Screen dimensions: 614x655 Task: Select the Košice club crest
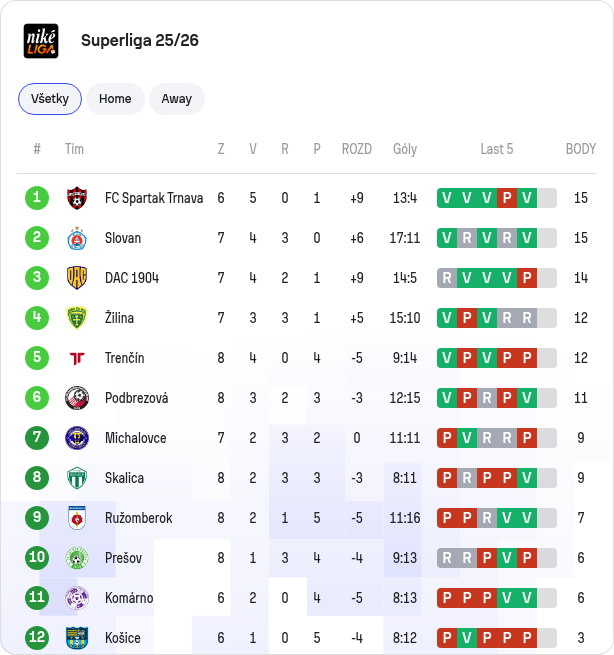coord(77,638)
